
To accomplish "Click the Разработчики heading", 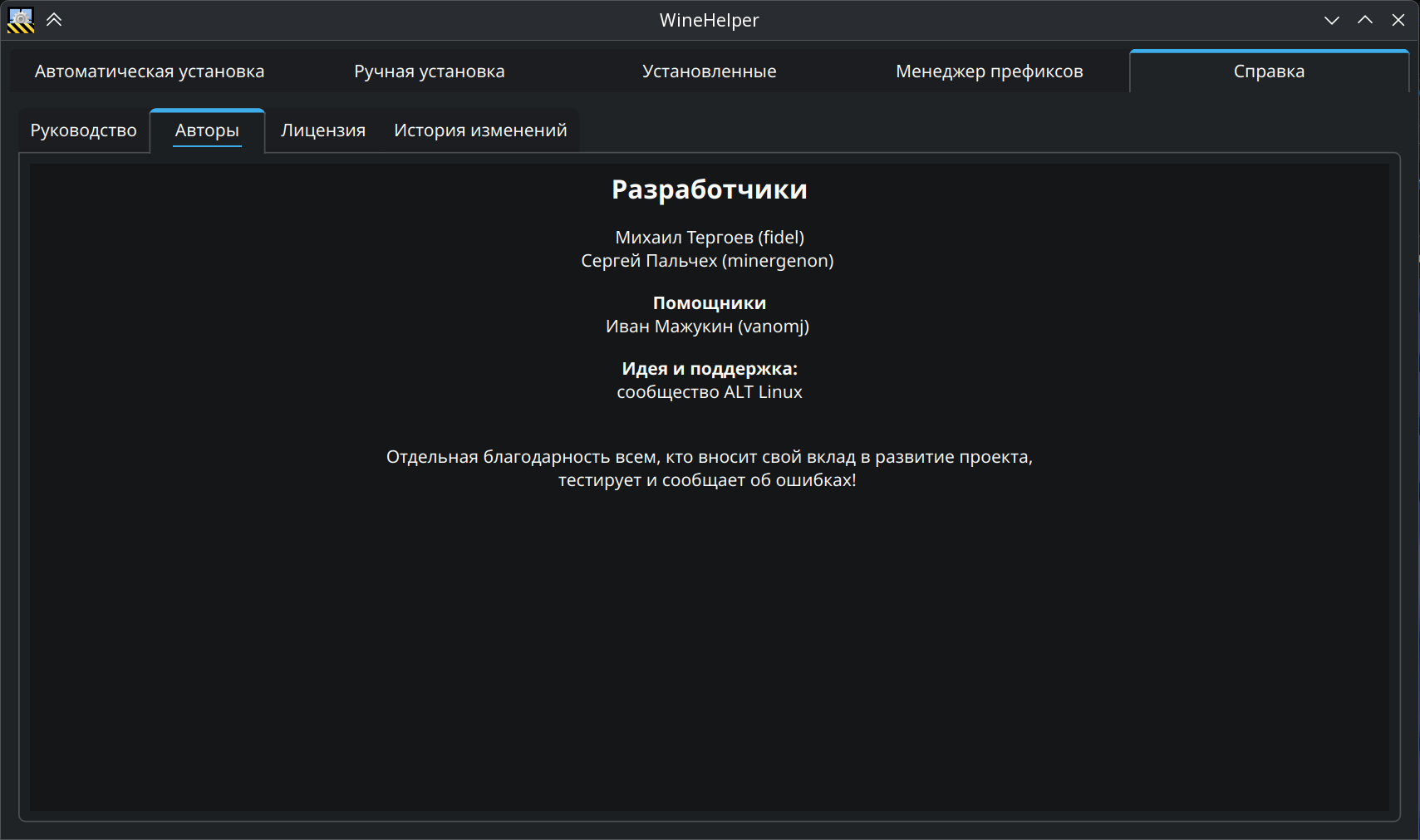I will 710,189.
